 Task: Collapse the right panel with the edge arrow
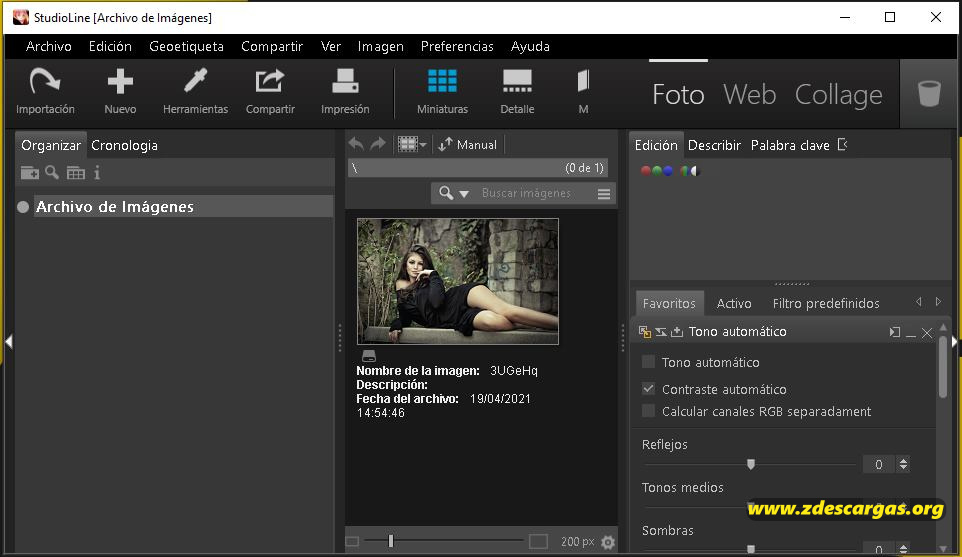point(955,342)
